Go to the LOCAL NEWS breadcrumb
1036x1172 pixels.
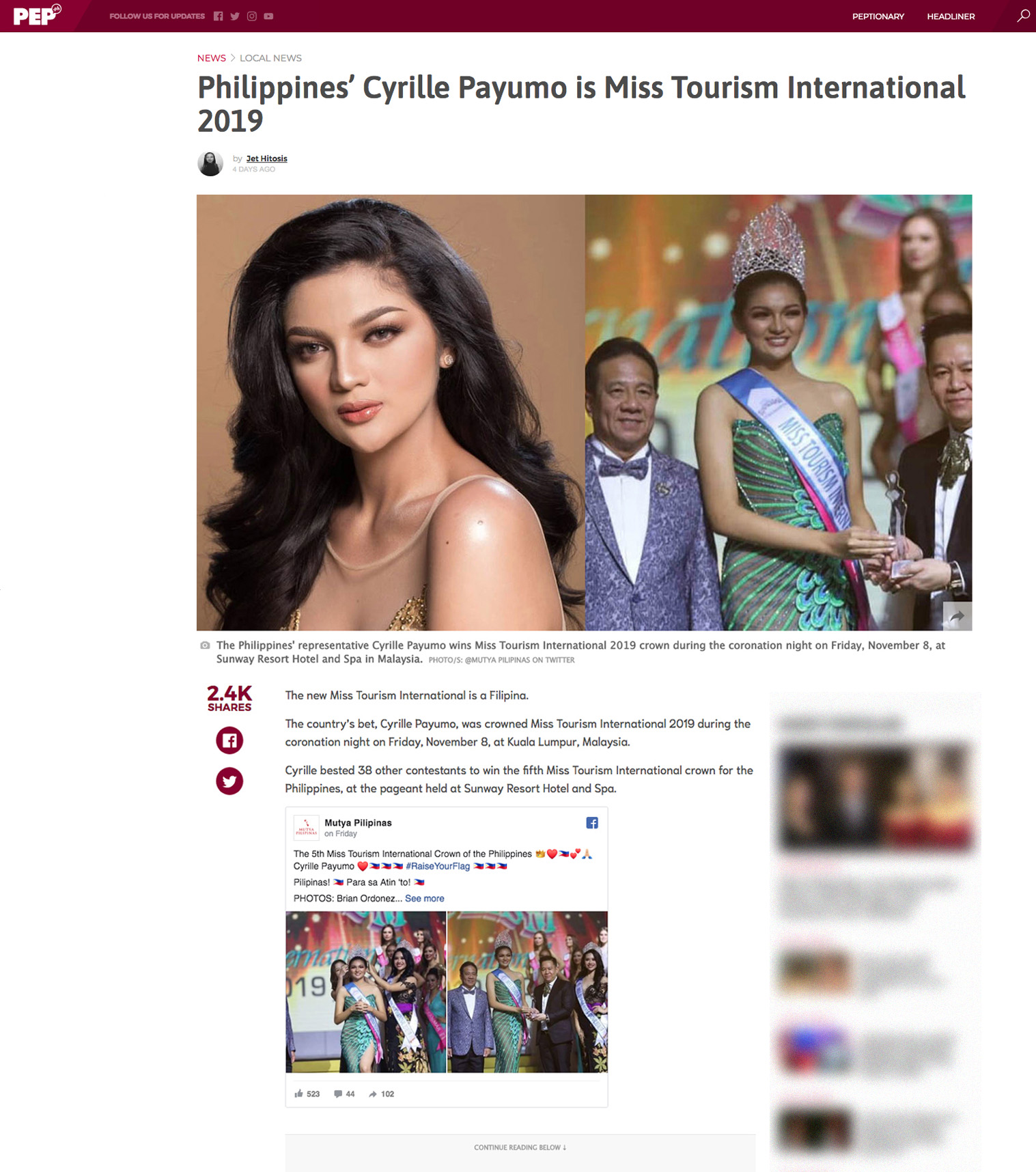[x=270, y=58]
